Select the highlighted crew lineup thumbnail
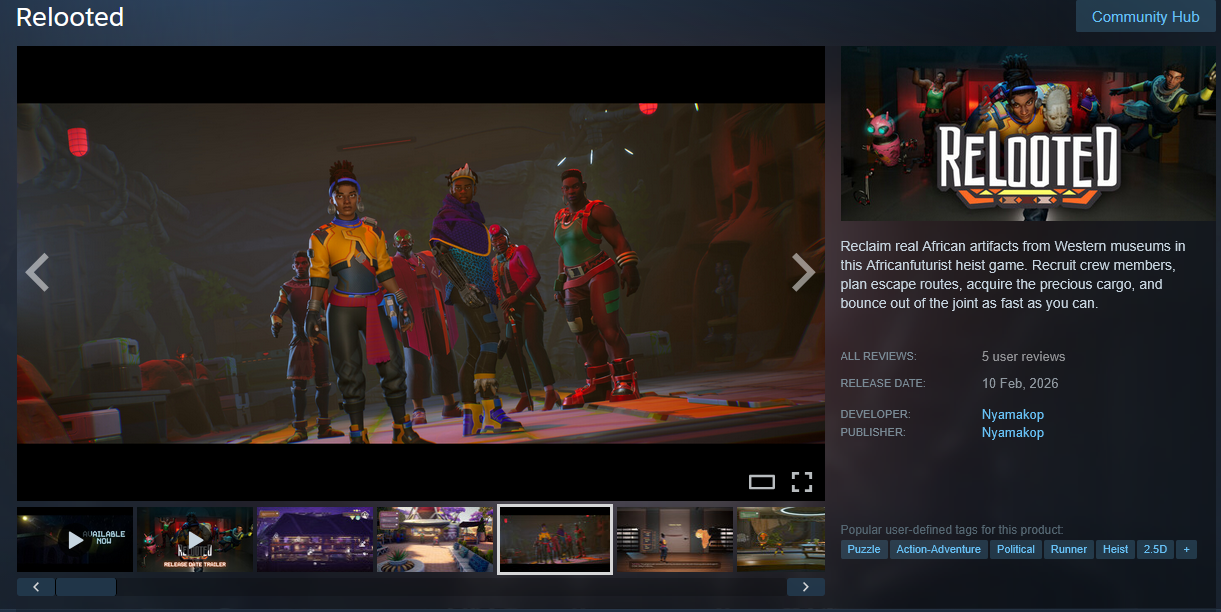1221x612 pixels. tap(555, 540)
